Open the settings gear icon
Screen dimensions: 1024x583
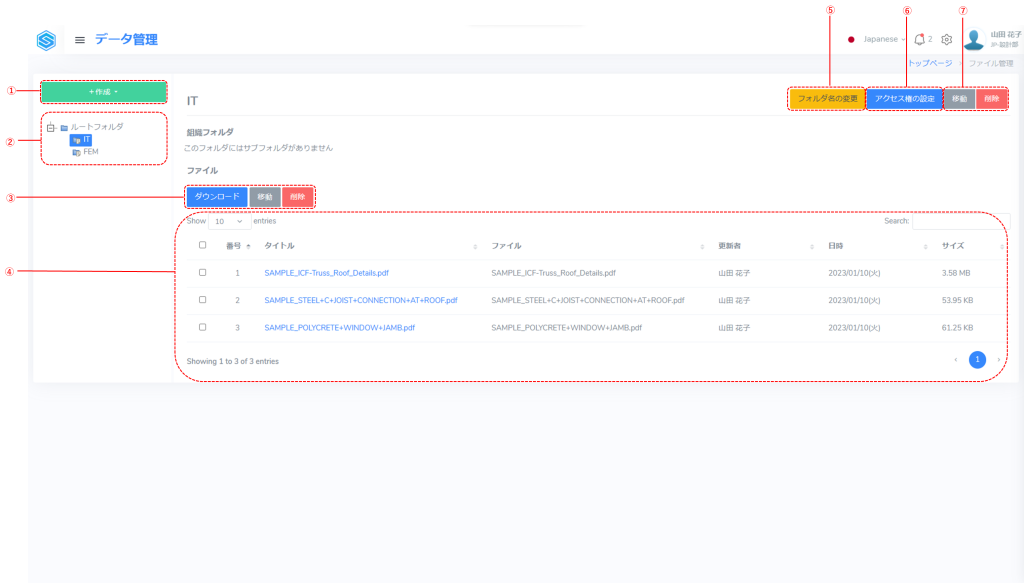(946, 40)
